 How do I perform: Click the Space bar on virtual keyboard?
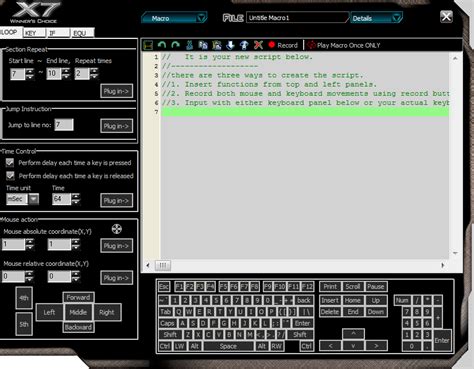pyautogui.click(x=228, y=346)
